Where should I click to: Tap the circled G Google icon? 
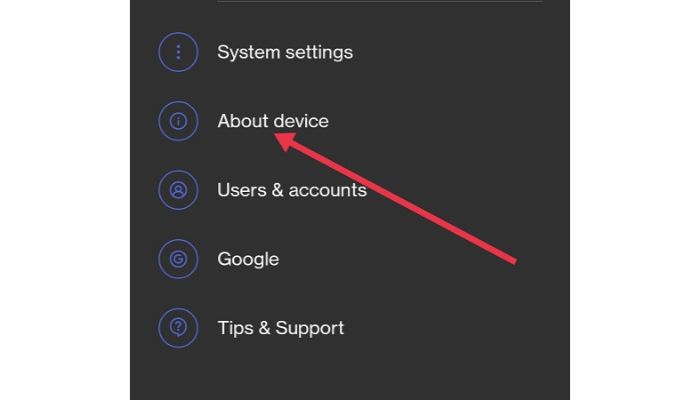178,259
